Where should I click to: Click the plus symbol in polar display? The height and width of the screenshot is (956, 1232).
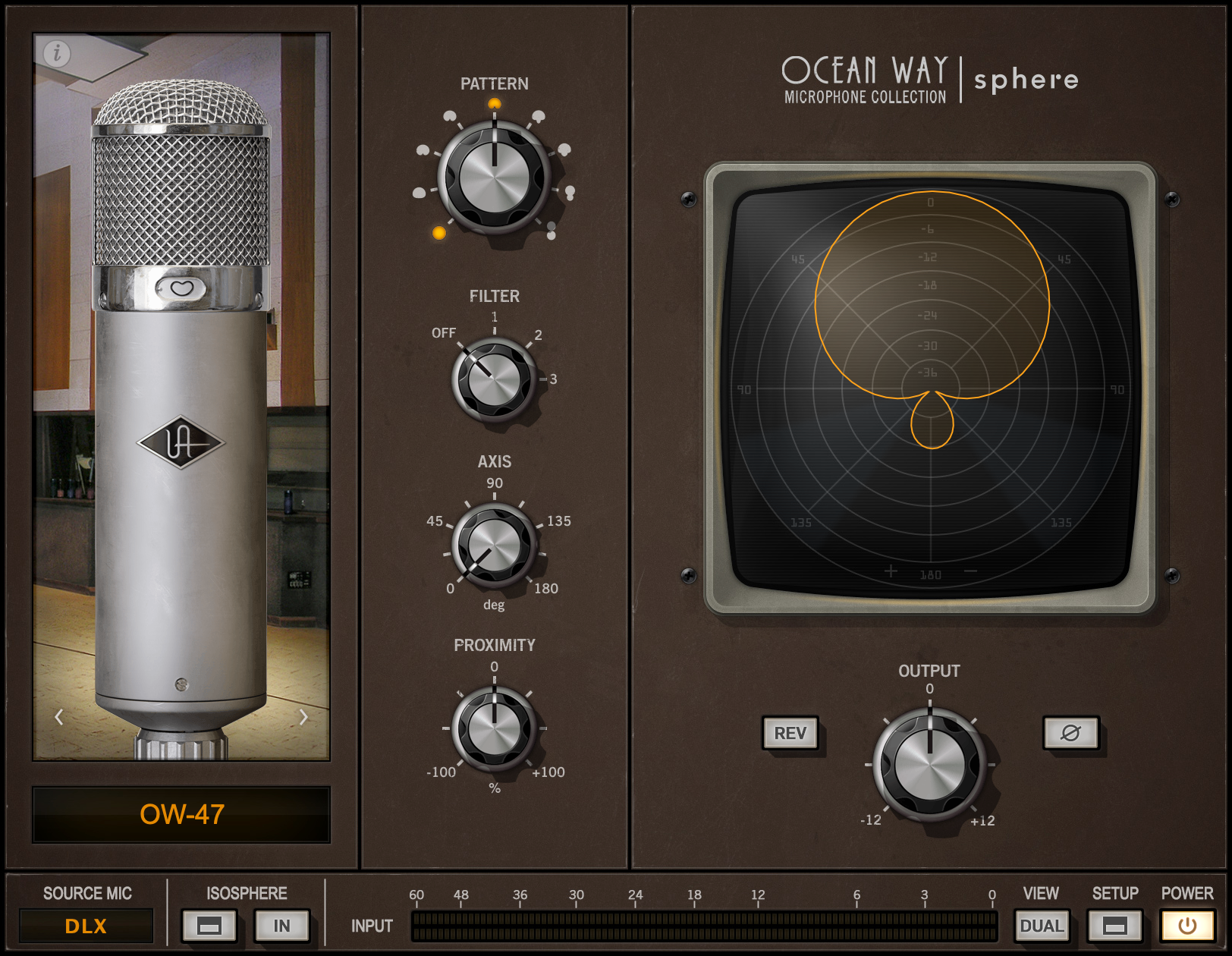click(x=891, y=571)
